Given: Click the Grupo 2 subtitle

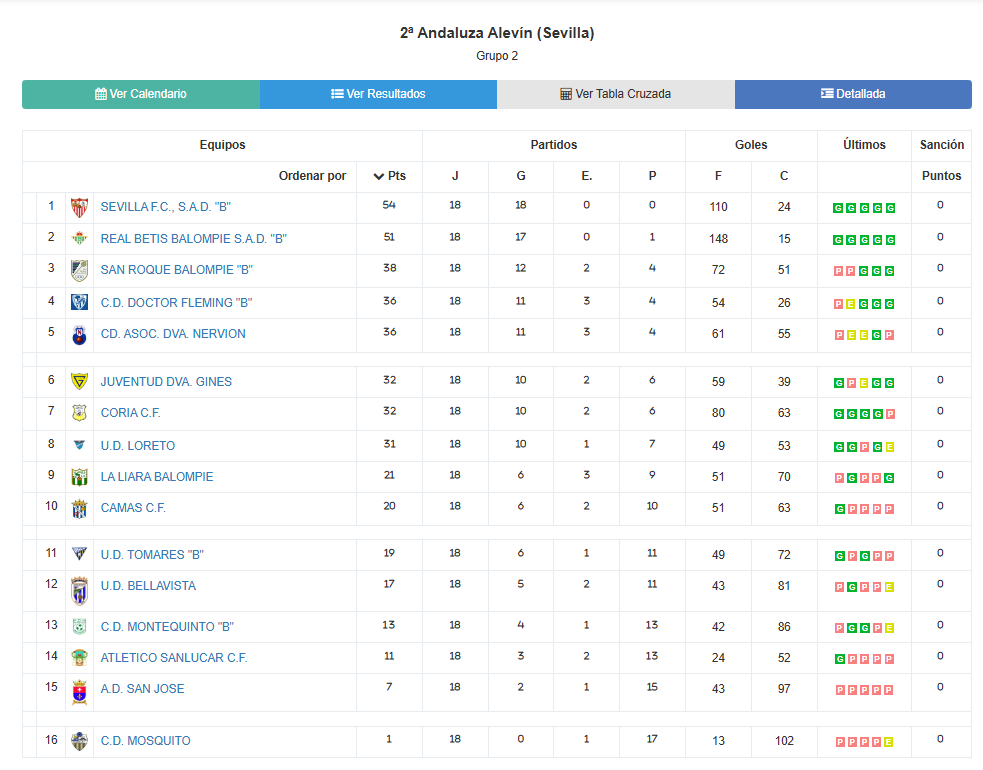Looking at the screenshot, I should coord(497,56).
